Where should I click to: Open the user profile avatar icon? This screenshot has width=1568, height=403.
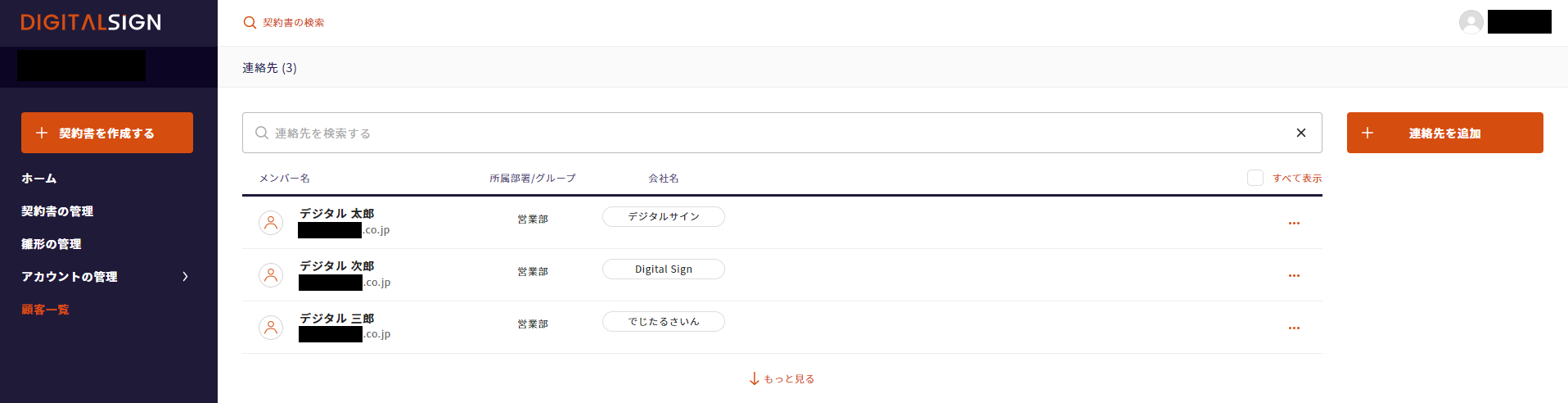pos(1471,22)
